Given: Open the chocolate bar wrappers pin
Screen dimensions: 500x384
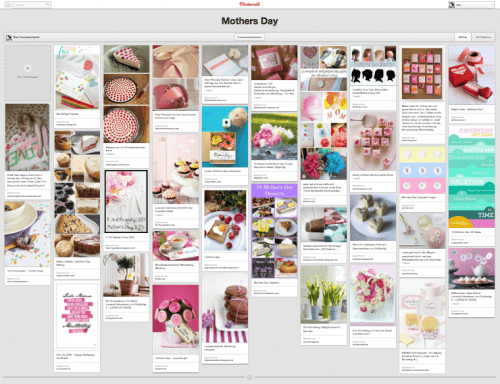Looking at the screenshot, I should 324,224.
